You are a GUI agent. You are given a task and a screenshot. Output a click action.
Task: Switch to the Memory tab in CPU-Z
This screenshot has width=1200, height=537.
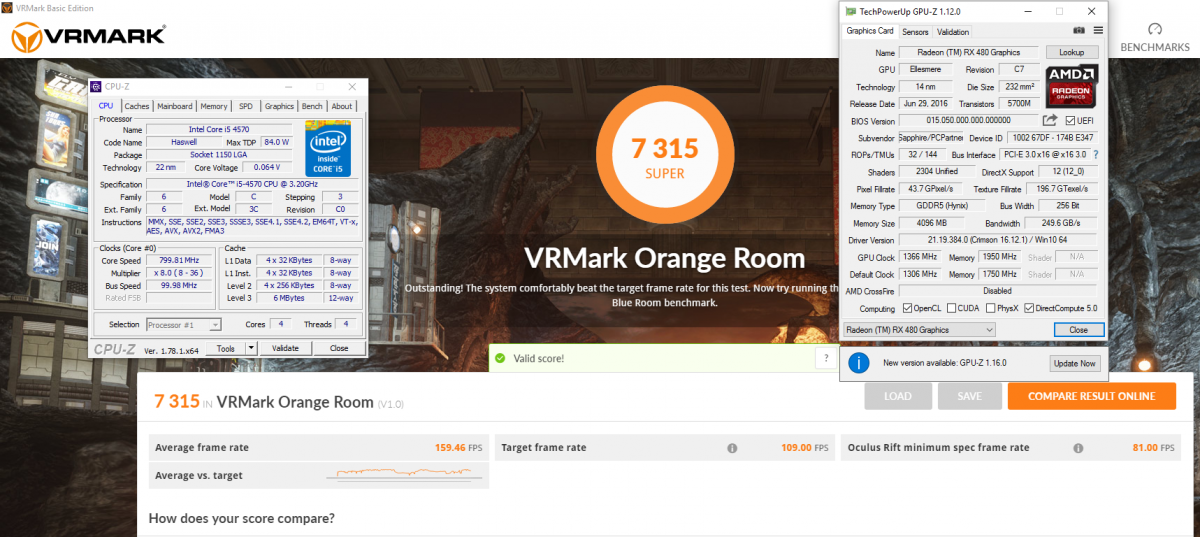click(214, 106)
